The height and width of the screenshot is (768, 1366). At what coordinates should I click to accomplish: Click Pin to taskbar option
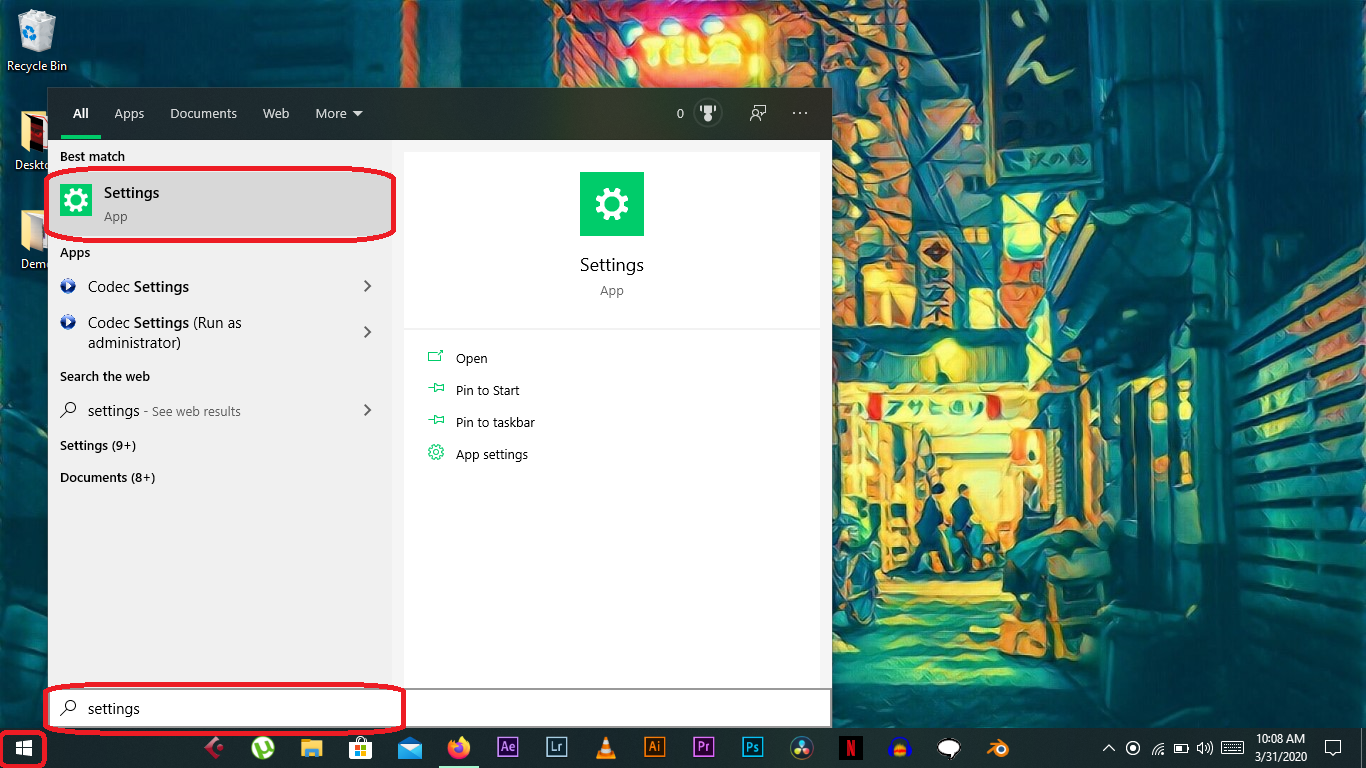coord(495,422)
